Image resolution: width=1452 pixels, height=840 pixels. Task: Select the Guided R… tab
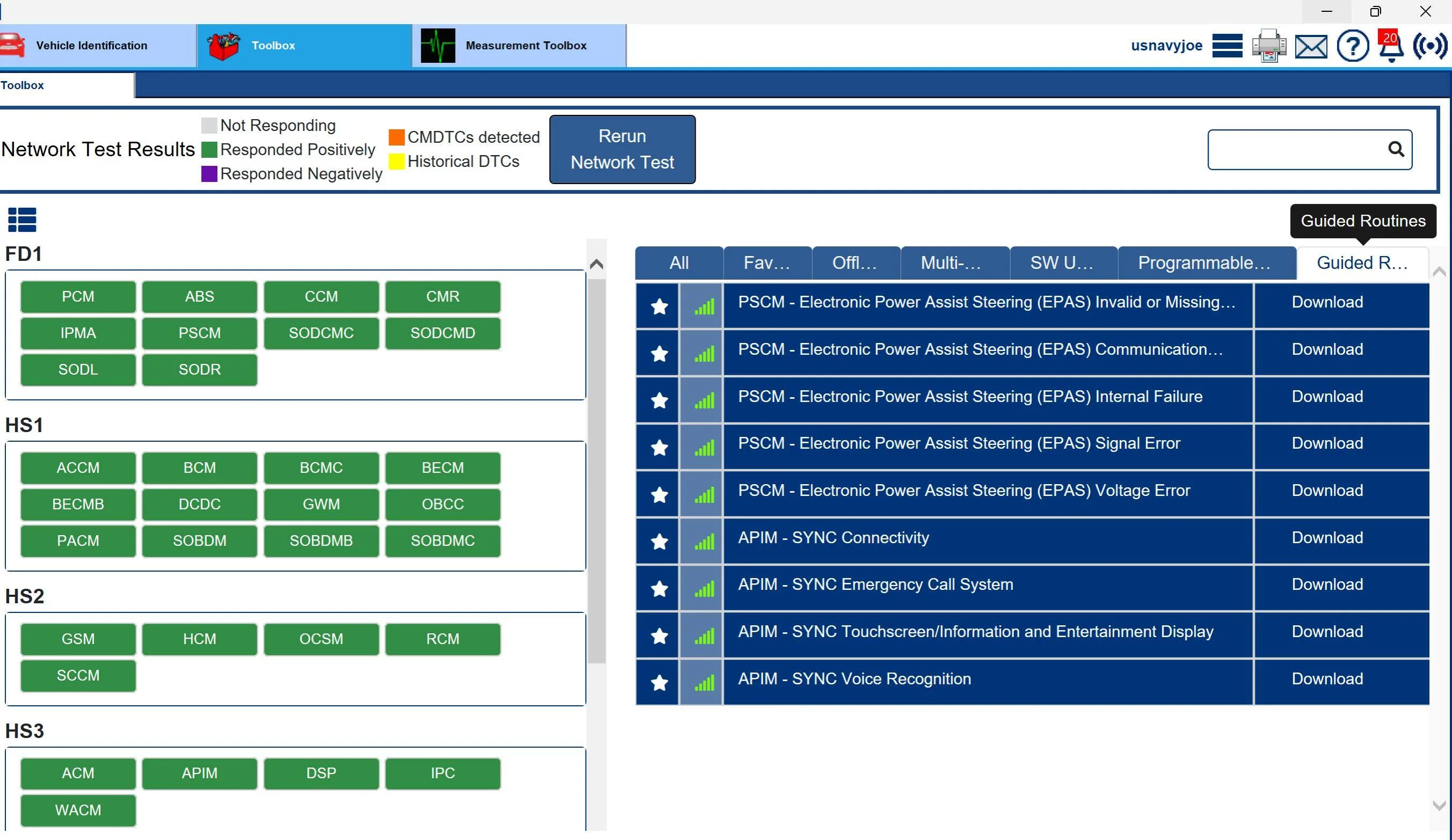tap(1362, 264)
